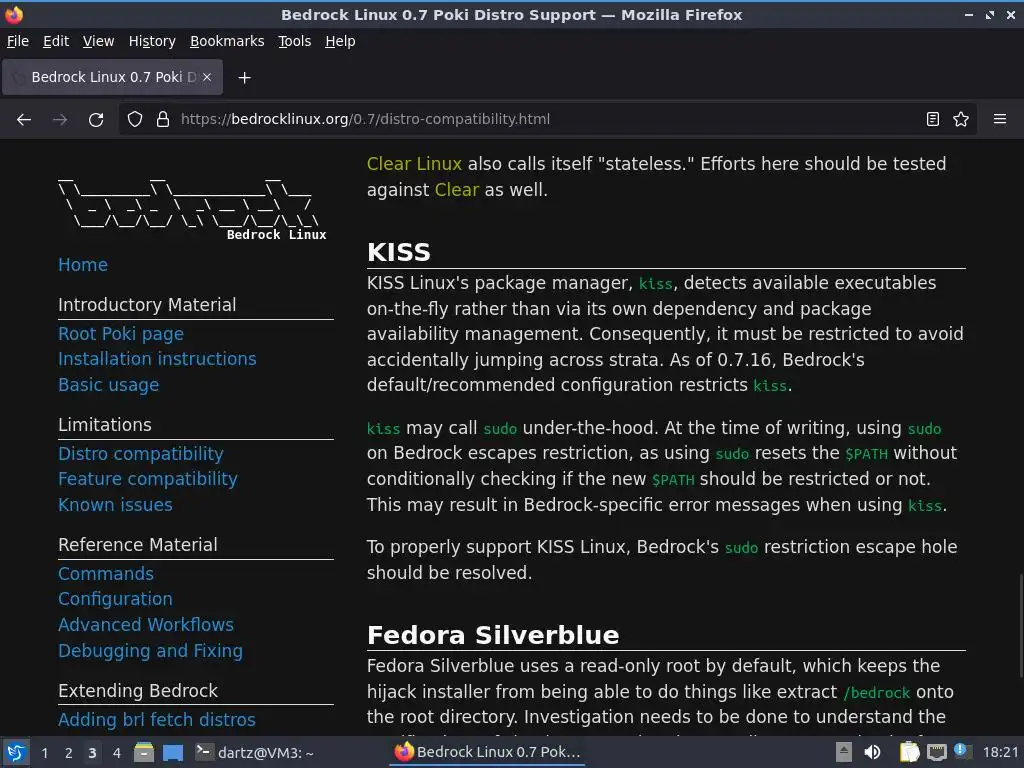Open a new tab with plus button
Screen dimensions: 1024x768
[244, 78]
